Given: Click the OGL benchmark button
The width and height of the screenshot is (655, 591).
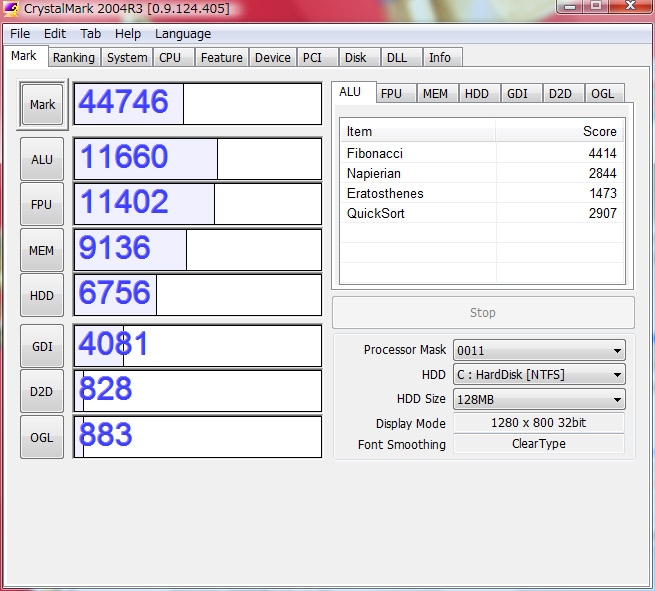Looking at the screenshot, I should [42, 436].
